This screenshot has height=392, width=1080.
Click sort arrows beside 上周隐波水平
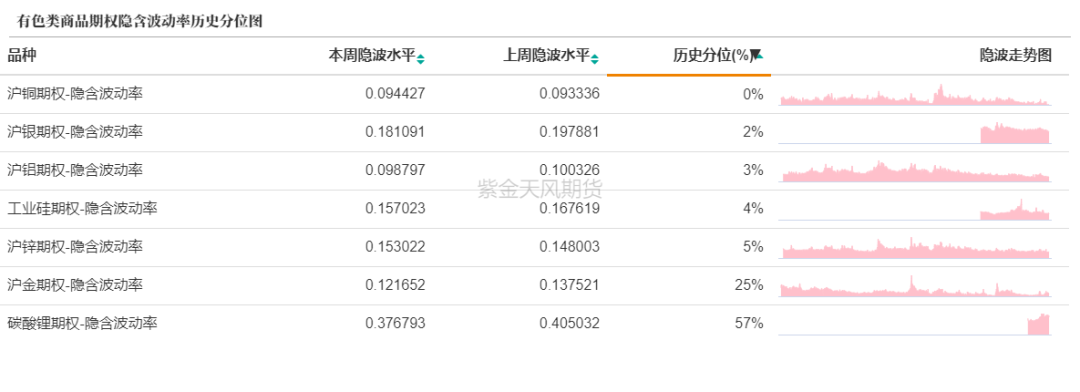(595, 59)
